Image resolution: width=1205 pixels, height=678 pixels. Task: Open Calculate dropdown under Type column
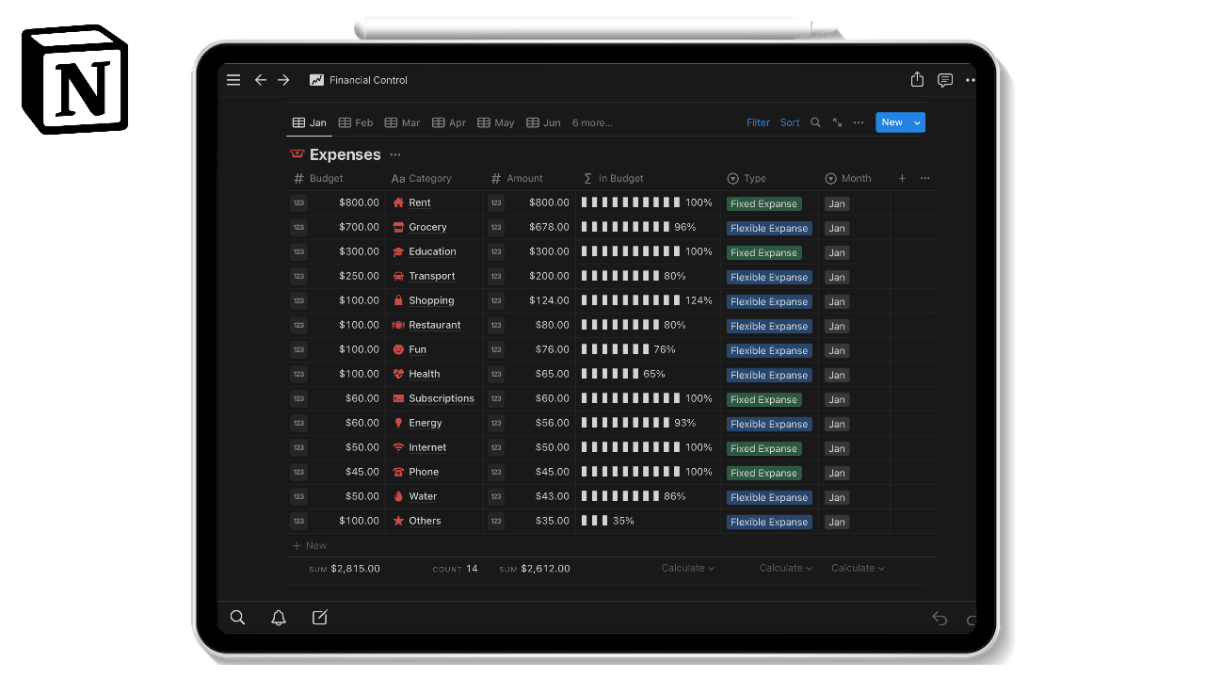pos(786,568)
